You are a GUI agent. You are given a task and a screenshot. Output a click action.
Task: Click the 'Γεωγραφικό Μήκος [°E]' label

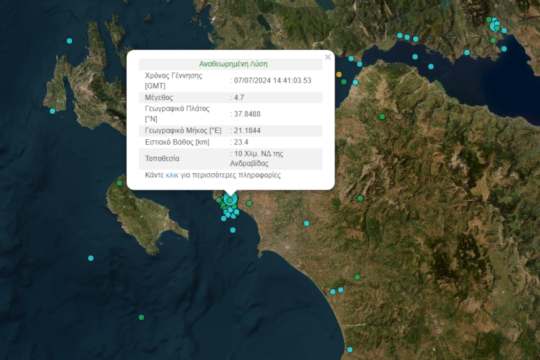coord(183,131)
